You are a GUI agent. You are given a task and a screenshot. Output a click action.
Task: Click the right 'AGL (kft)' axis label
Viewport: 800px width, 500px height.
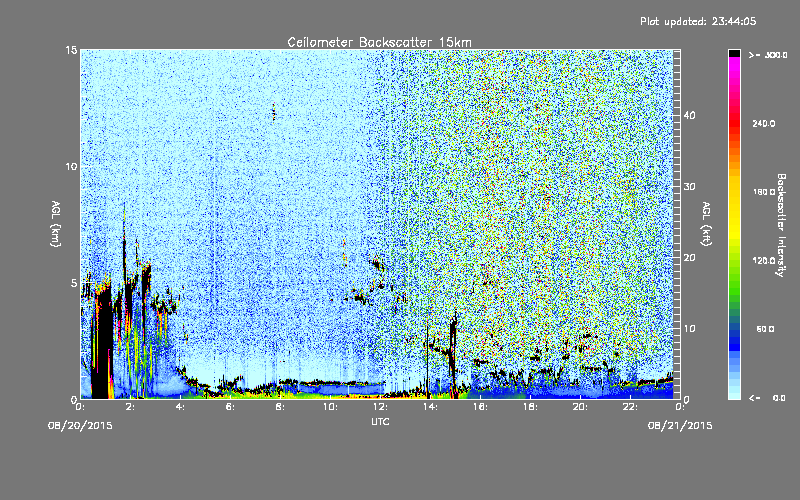click(706, 223)
